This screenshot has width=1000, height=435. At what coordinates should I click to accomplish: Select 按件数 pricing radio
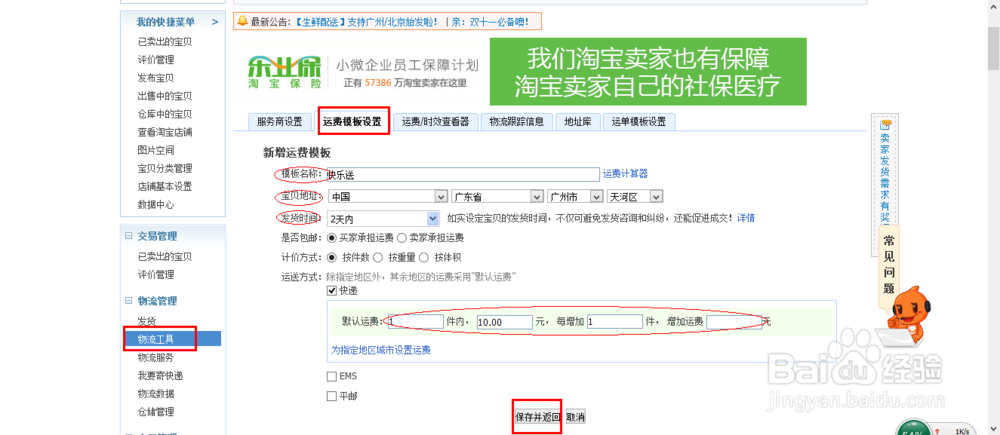coord(331,258)
